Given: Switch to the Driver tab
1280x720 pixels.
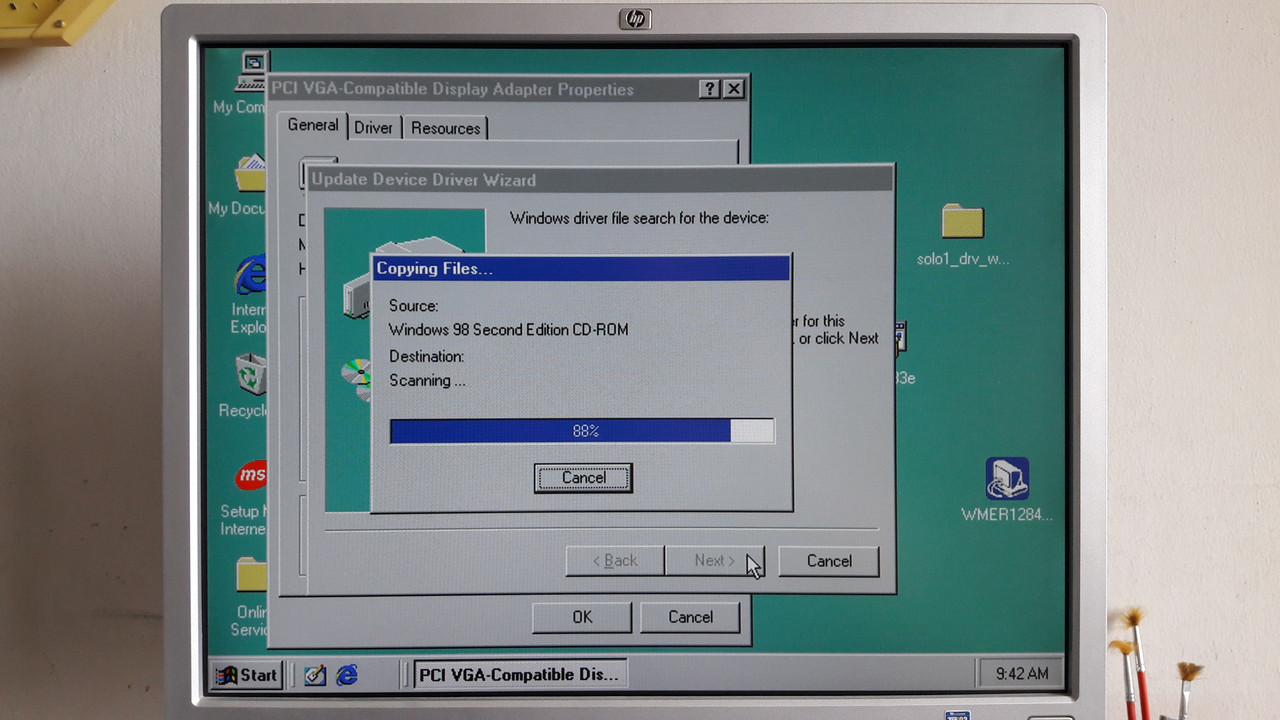Looking at the screenshot, I should point(373,128).
